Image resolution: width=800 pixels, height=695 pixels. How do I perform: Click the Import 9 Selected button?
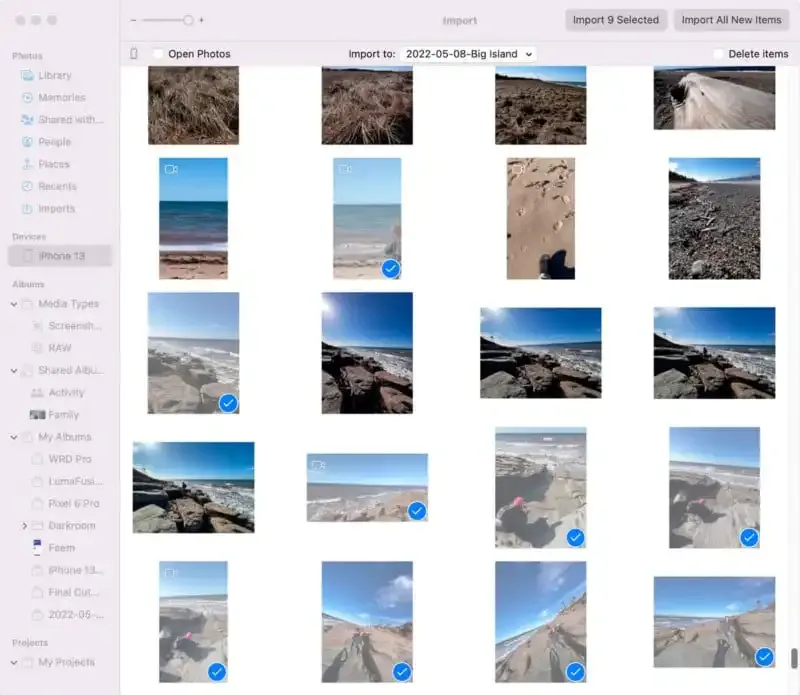pyautogui.click(x=616, y=19)
